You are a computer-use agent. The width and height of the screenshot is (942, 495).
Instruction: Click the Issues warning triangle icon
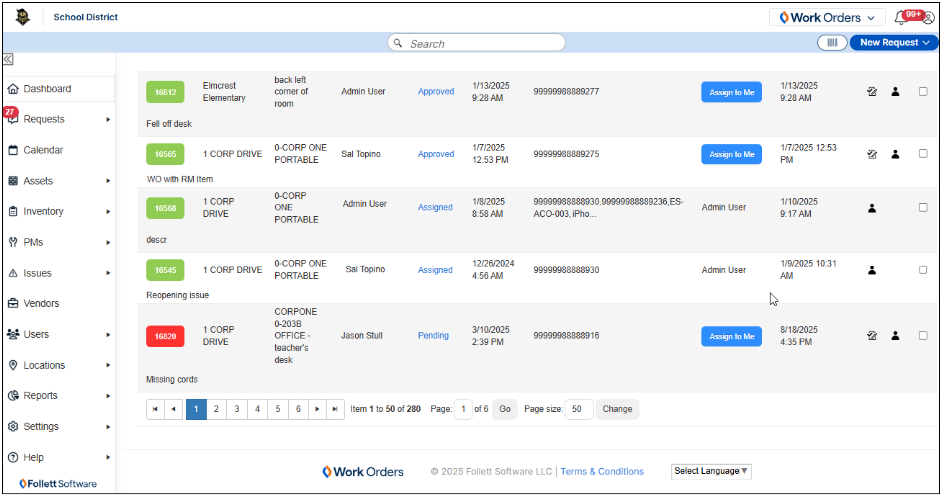click(13, 273)
